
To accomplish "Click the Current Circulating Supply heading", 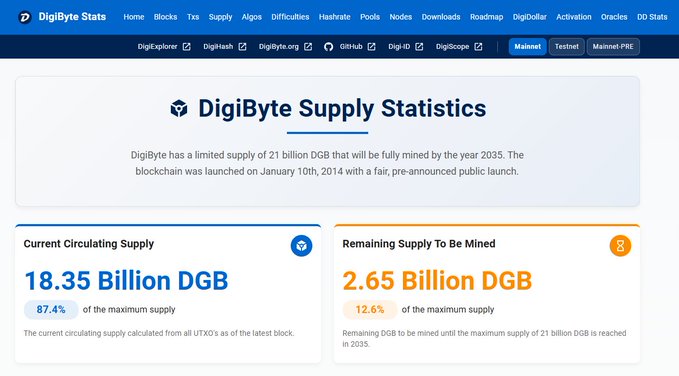I will [89, 244].
